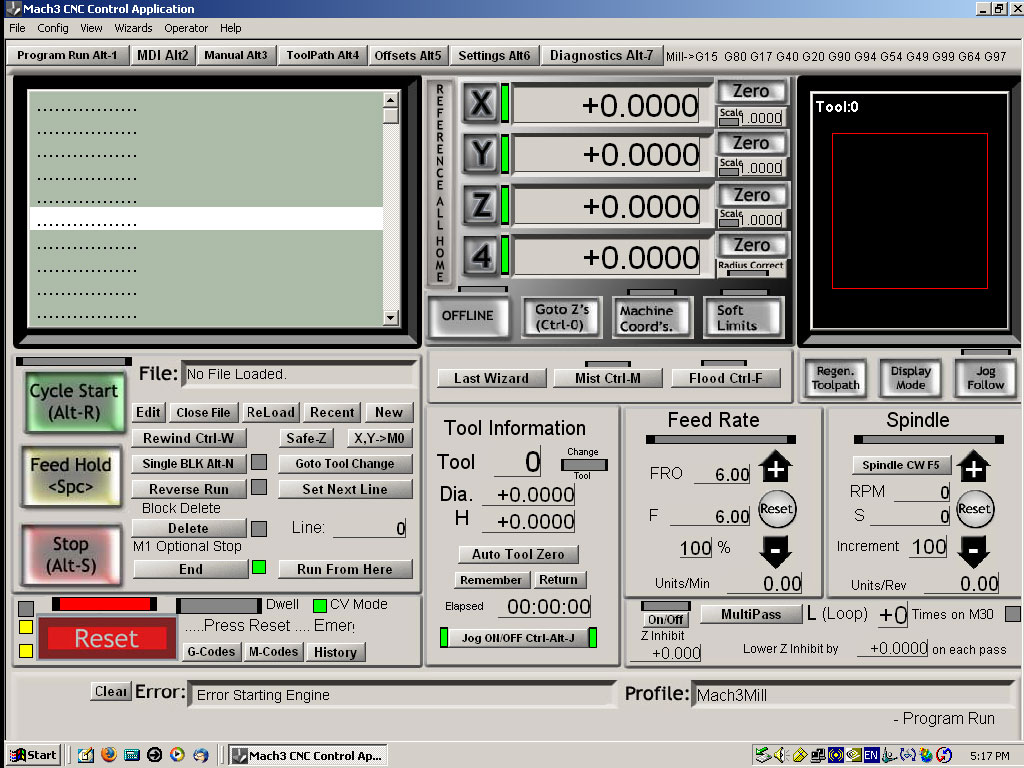Clear the error message
Image resolution: width=1024 pixels, height=768 pixels.
pos(111,691)
